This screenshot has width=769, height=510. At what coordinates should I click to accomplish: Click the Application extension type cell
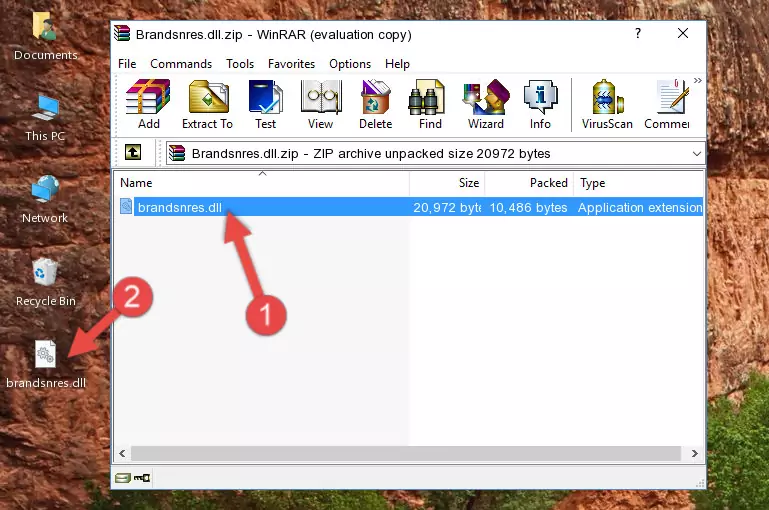(x=640, y=208)
